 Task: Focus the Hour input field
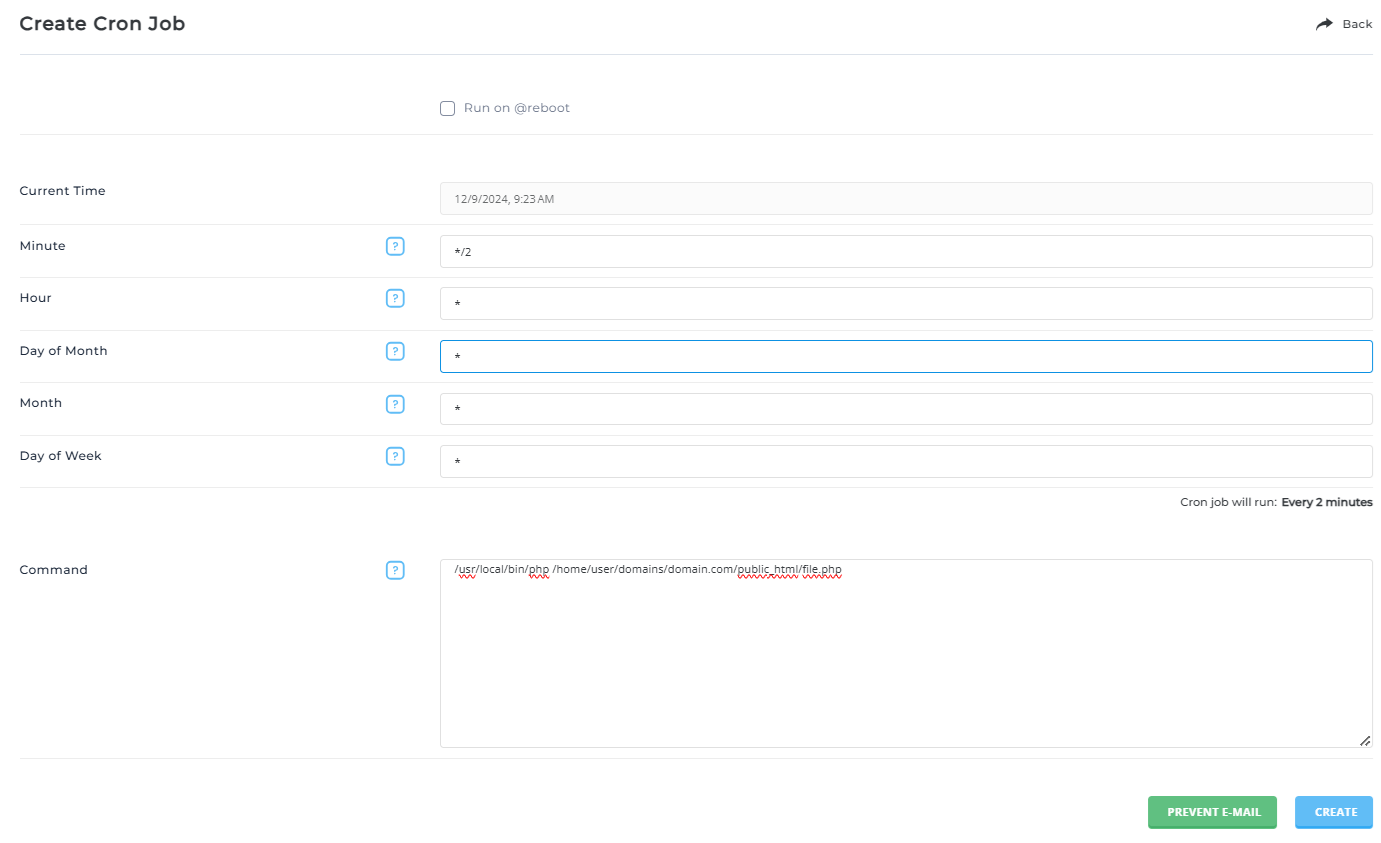click(x=906, y=303)
